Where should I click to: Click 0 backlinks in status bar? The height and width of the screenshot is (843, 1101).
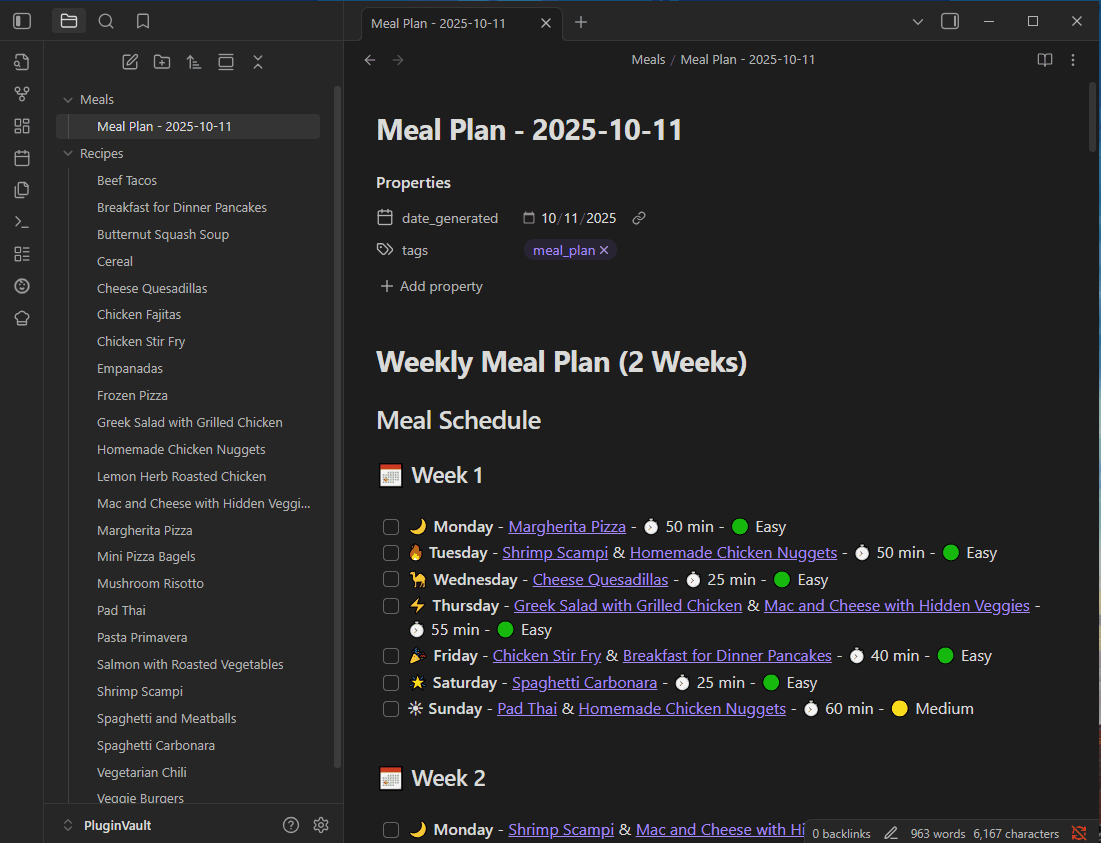(x=840, y=834)
